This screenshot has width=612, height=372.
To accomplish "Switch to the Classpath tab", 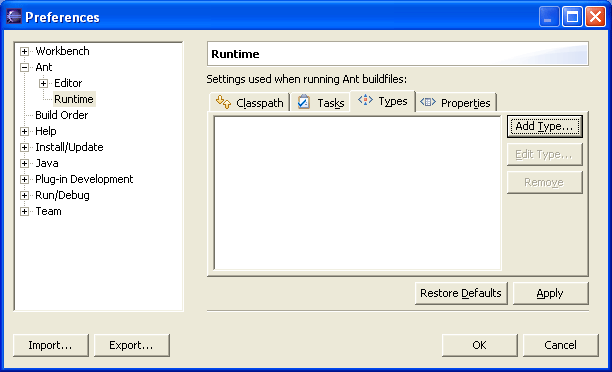I will (250, 102).
